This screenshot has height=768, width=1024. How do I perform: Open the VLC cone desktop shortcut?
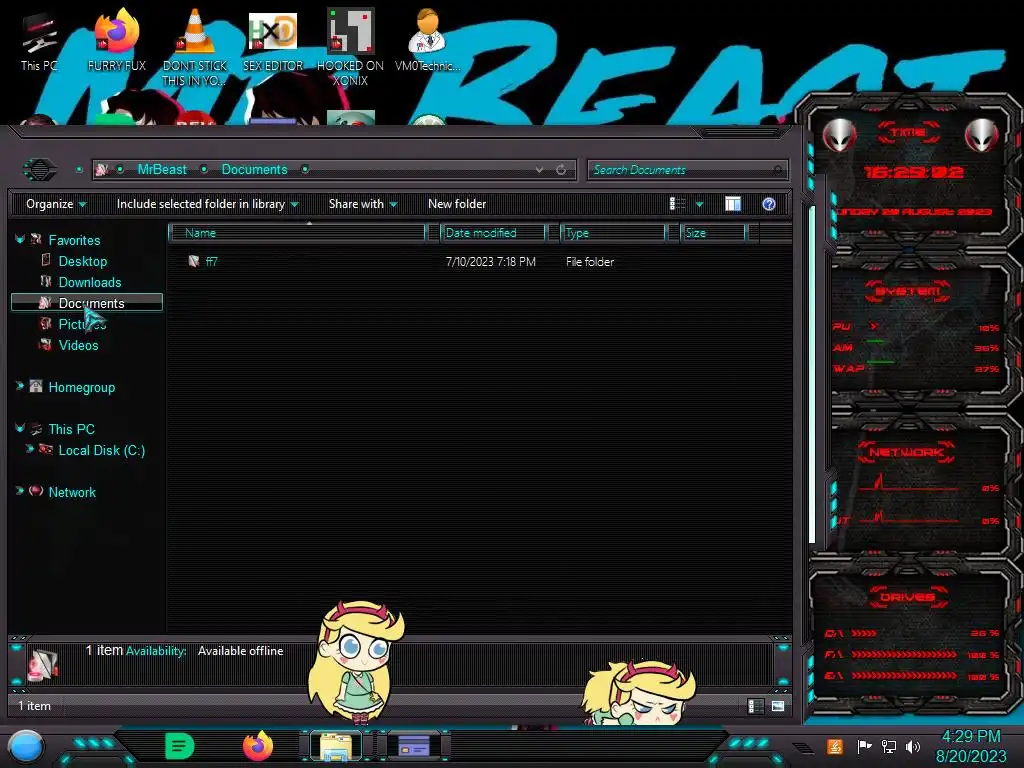tap(195, 49)
